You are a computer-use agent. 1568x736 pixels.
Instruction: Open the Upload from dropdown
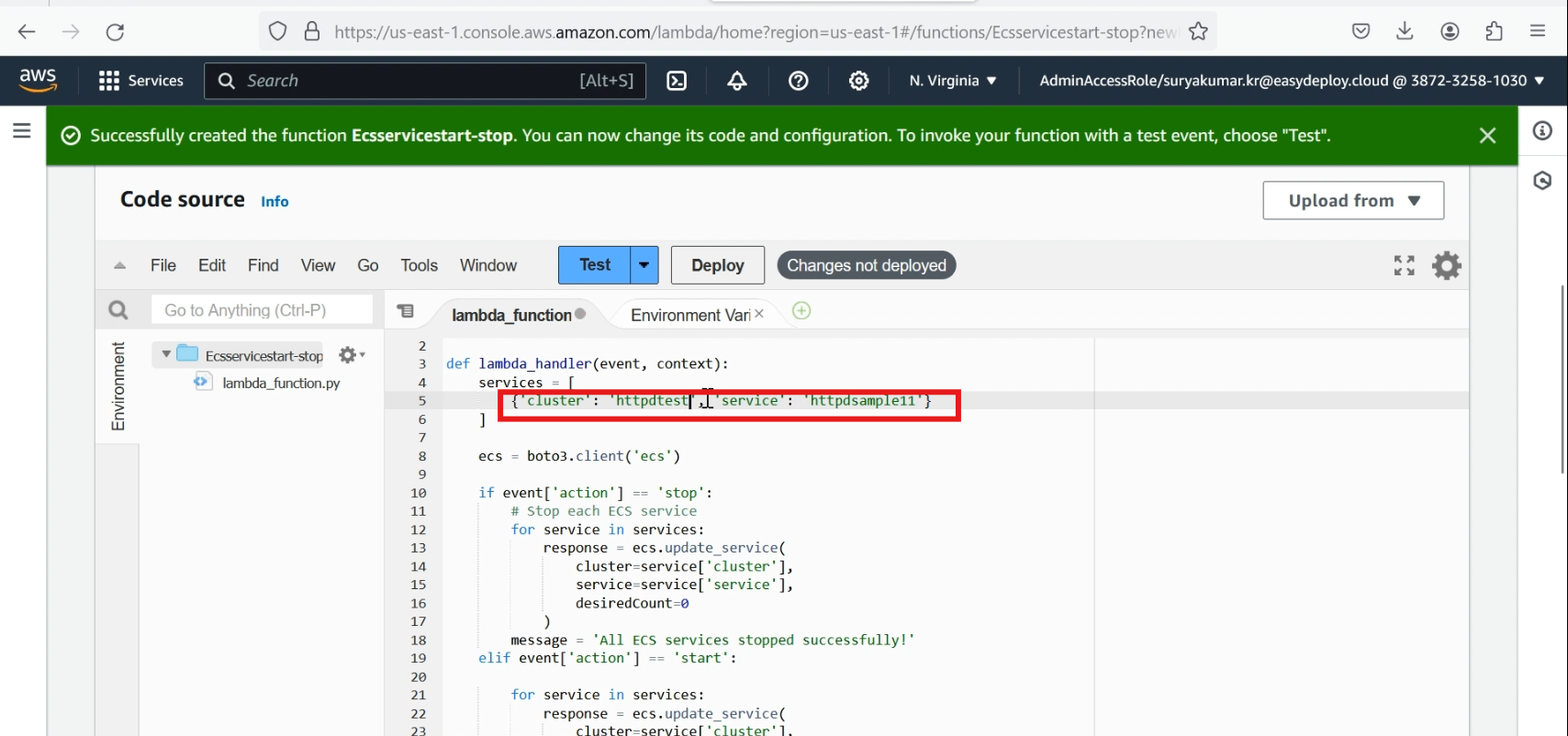[1352, 201]
